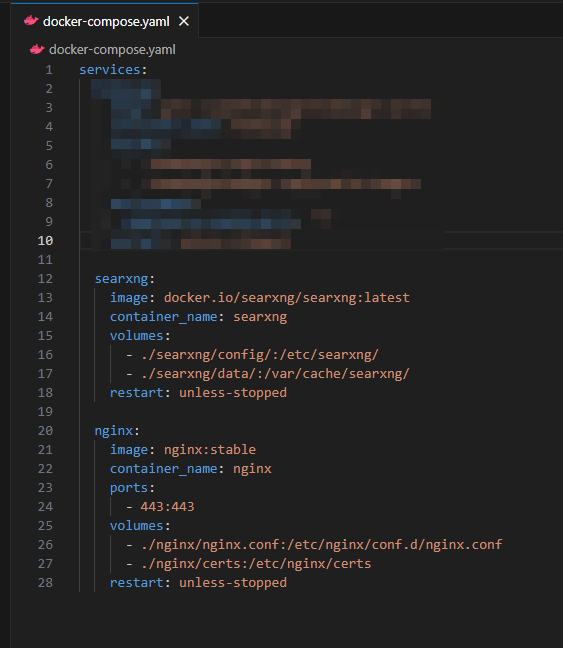
Task: Click the 'nginx' container name value
Action: (x=252, y=469)
